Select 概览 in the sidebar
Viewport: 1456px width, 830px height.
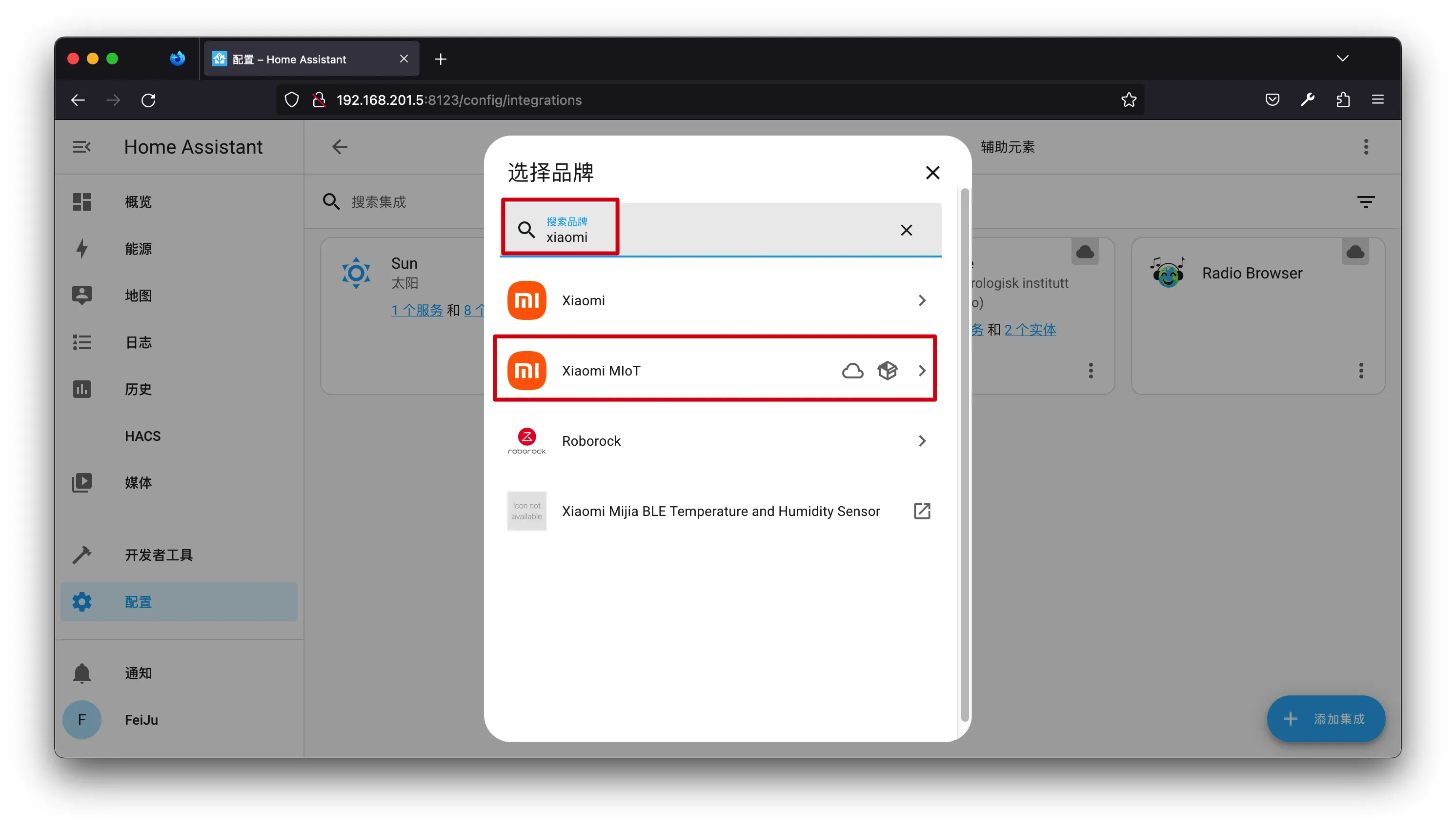pyautogui.click(x=179, y=202)
